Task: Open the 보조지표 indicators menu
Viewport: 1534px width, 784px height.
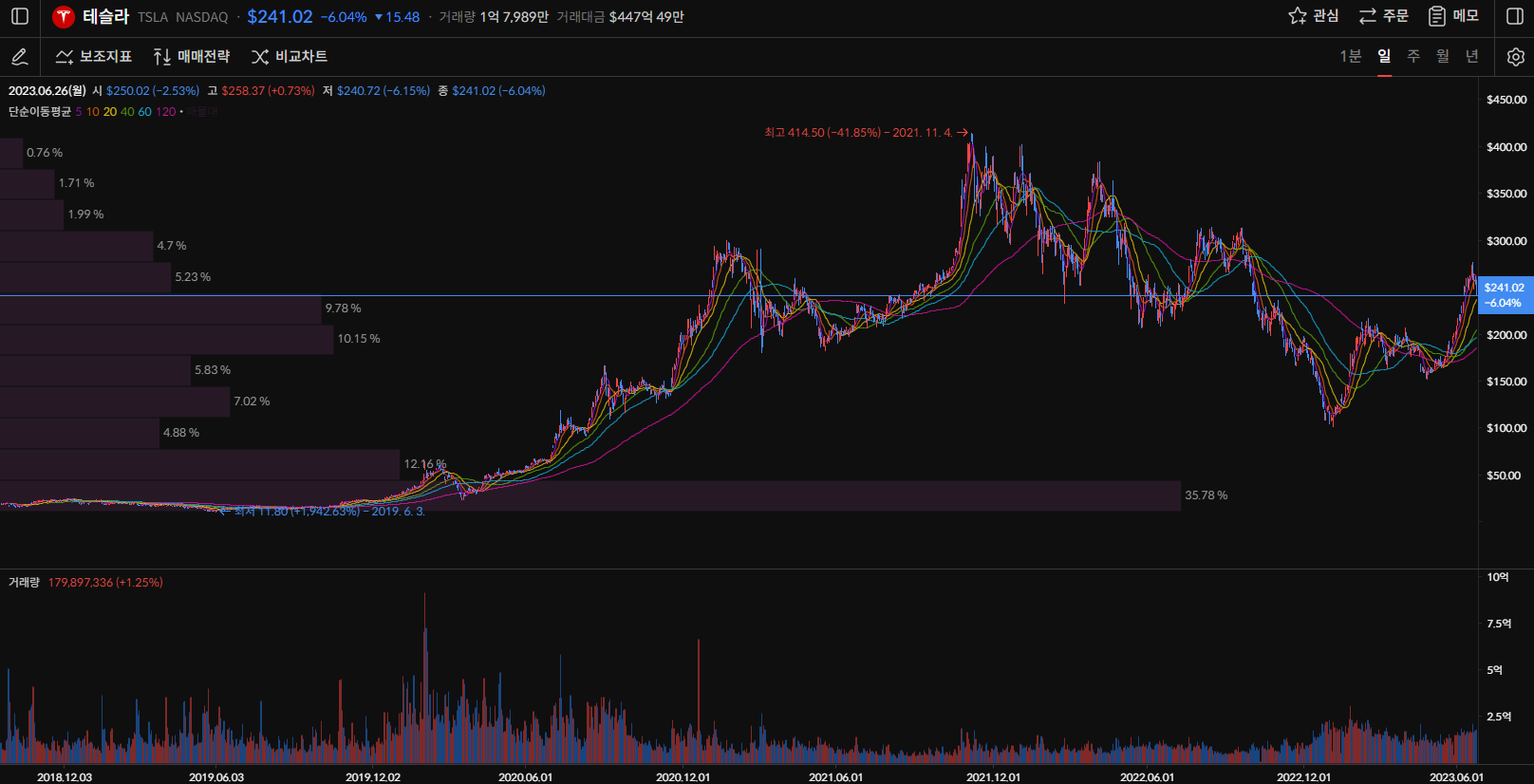Action: 93,57
